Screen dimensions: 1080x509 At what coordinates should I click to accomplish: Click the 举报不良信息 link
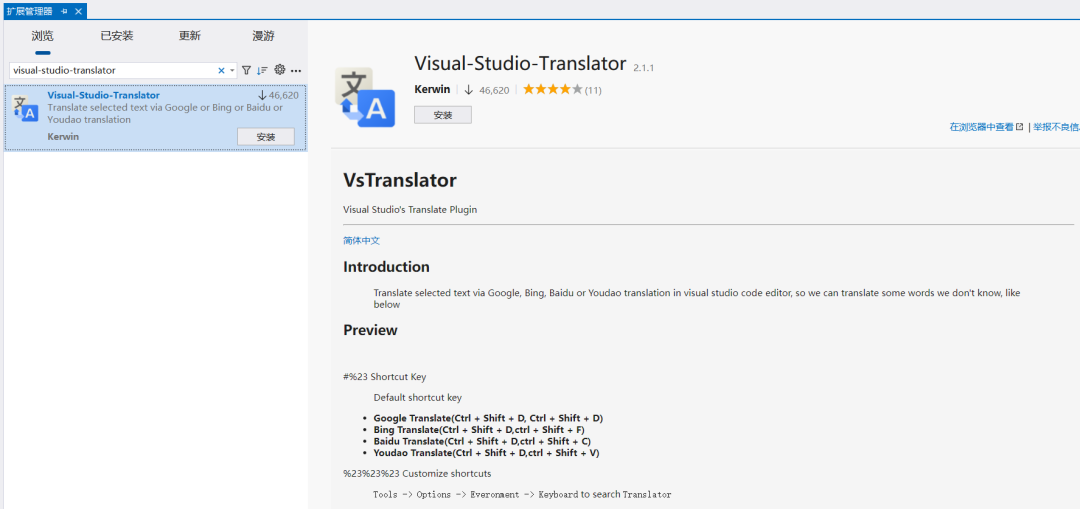click(x=1056, y=127)
